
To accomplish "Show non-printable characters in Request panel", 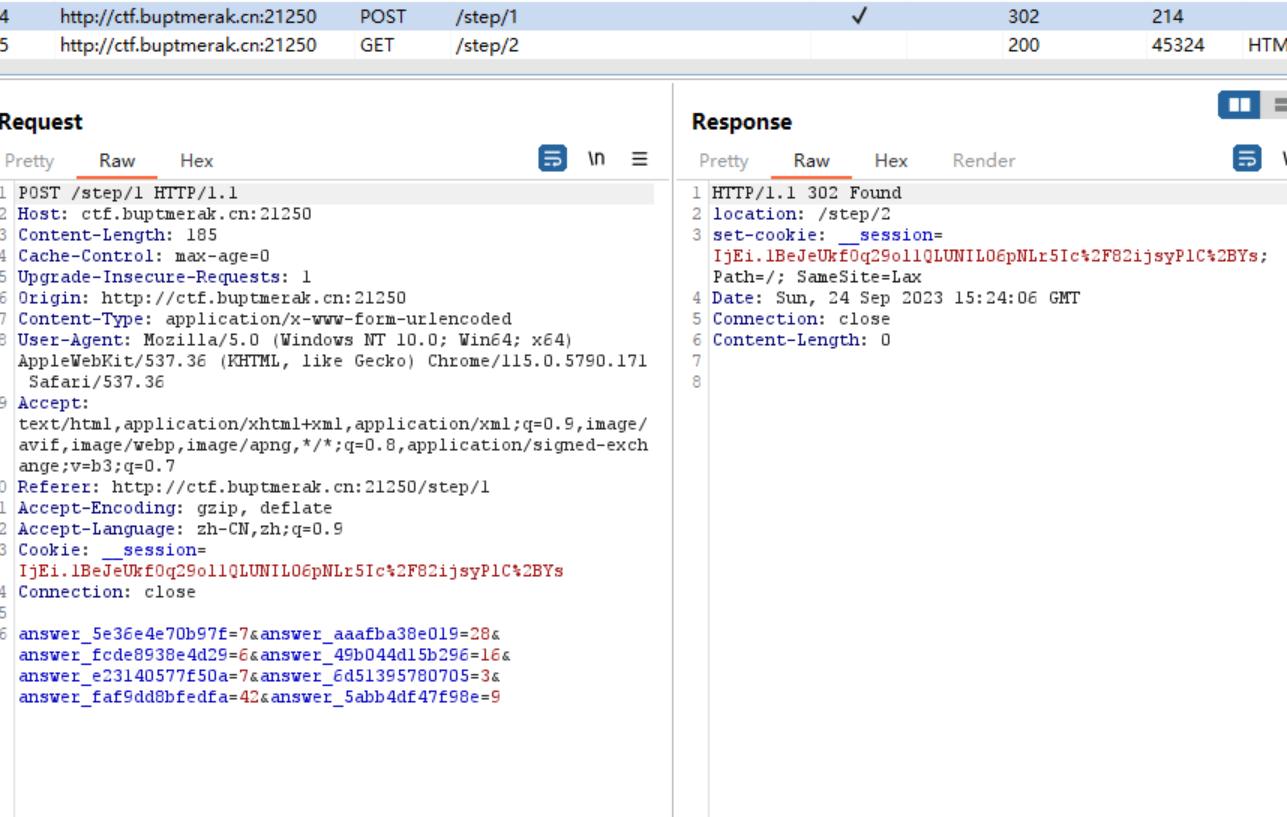I will coord(596,158).
